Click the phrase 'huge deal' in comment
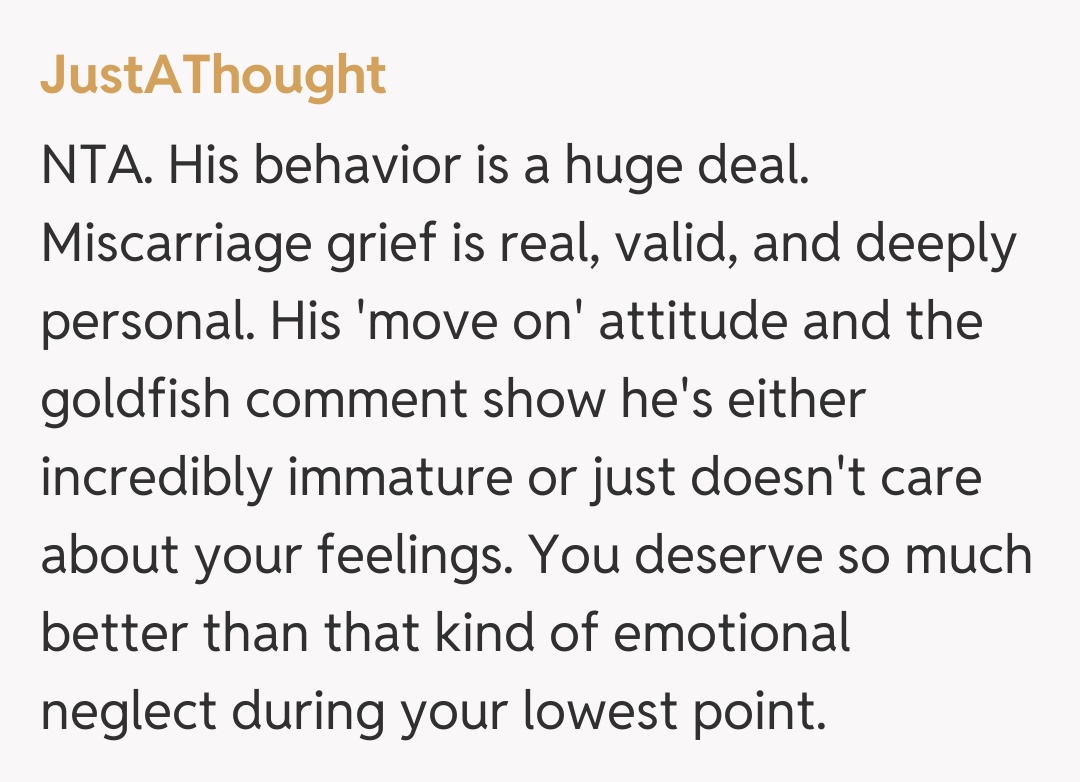 [x=685, y=168]
